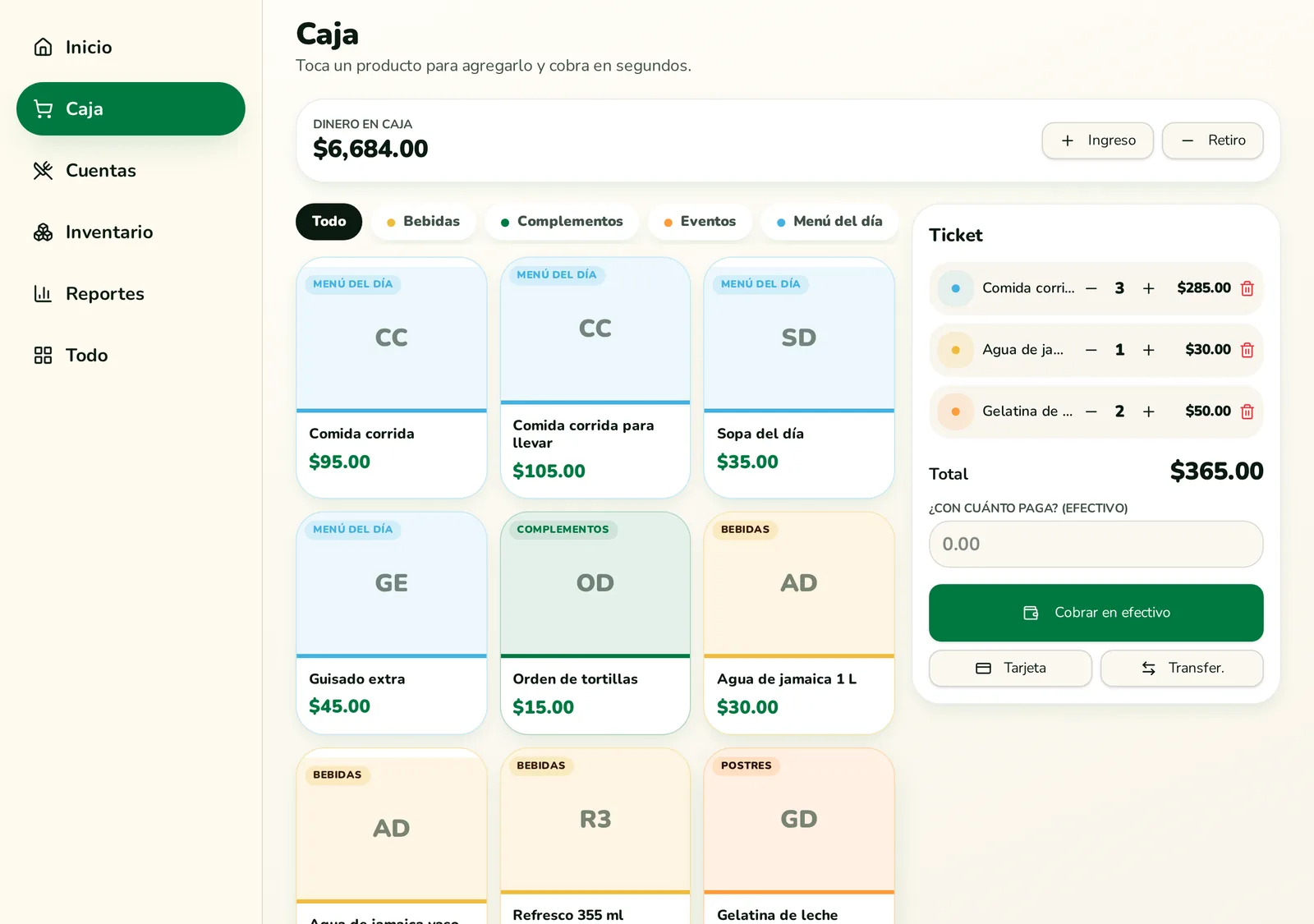Charge ticket with Cobrar en efectivo

coord(1096,613)
